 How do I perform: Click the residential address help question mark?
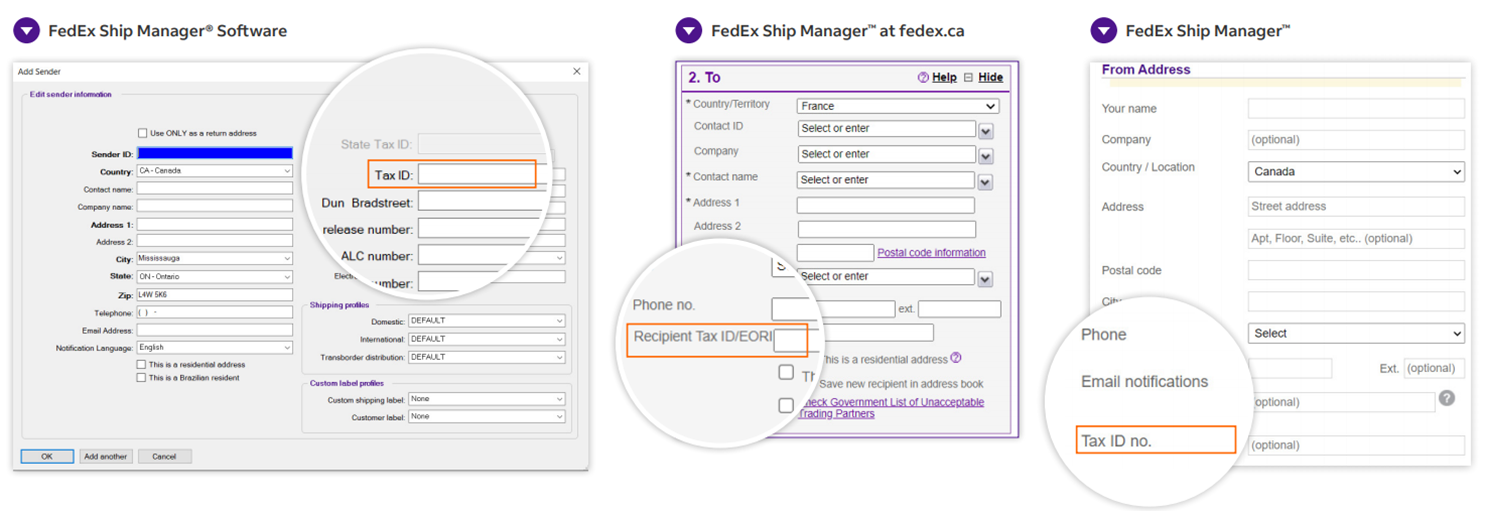click(956, 358)
